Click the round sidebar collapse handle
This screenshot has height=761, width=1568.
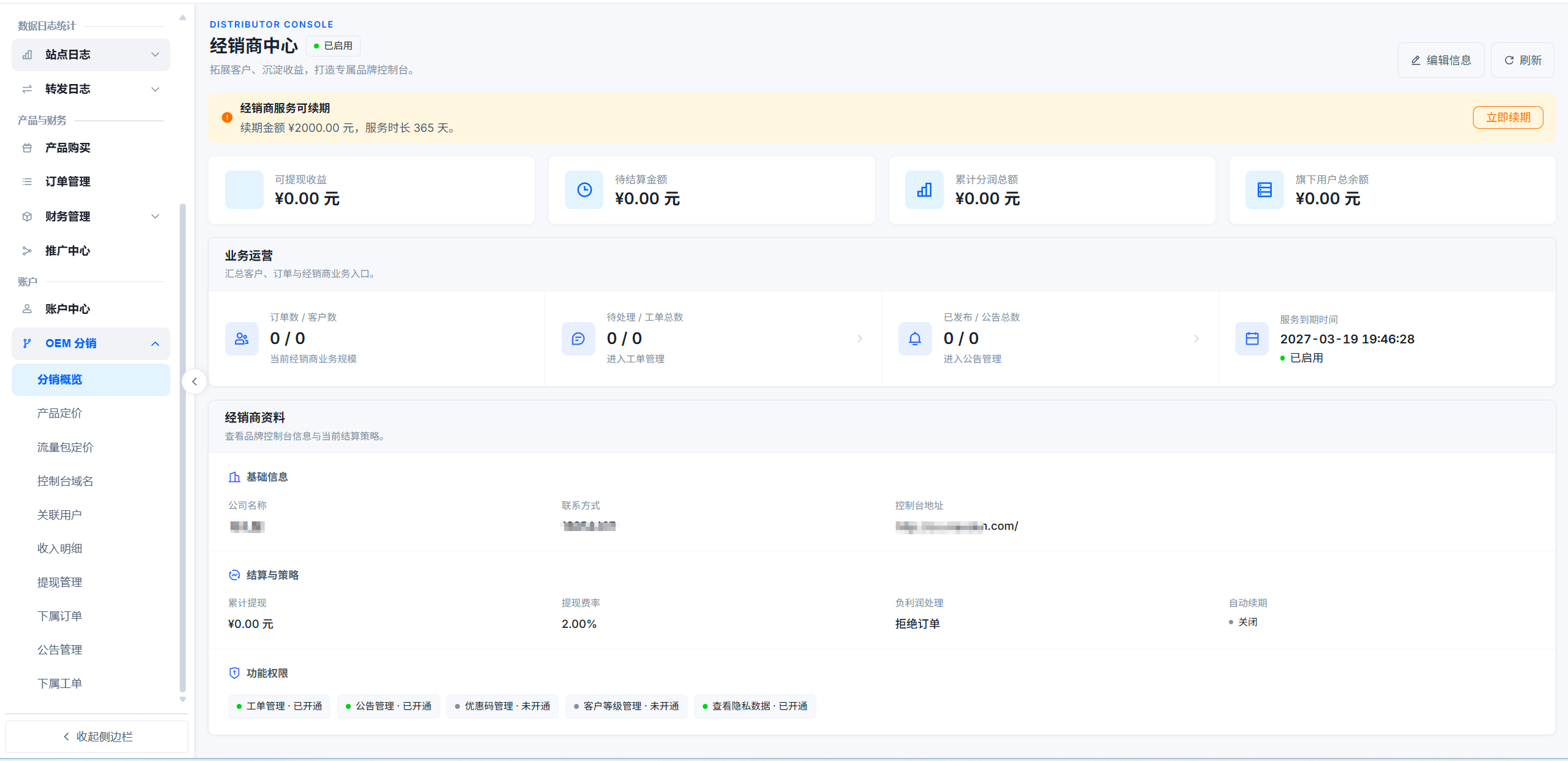point(194,381)
